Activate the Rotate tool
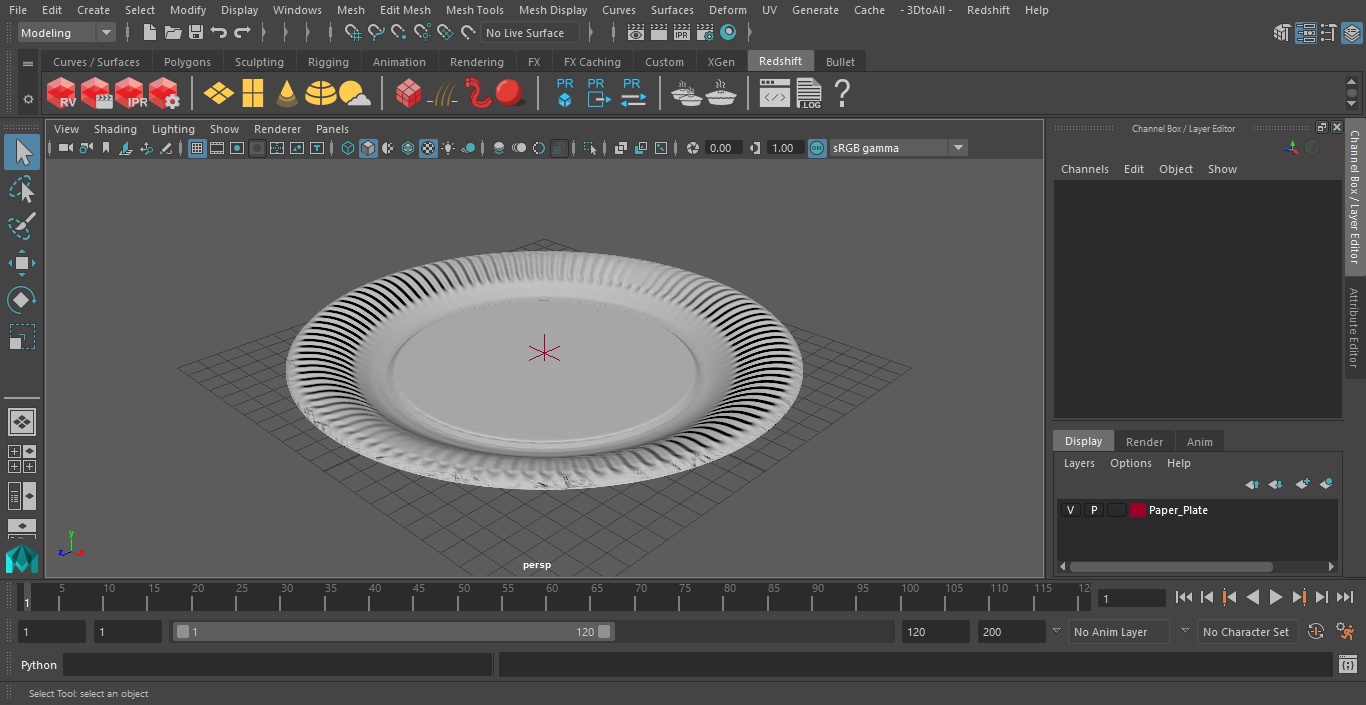This screenshot has width=1366, height=705. [22, 300]
